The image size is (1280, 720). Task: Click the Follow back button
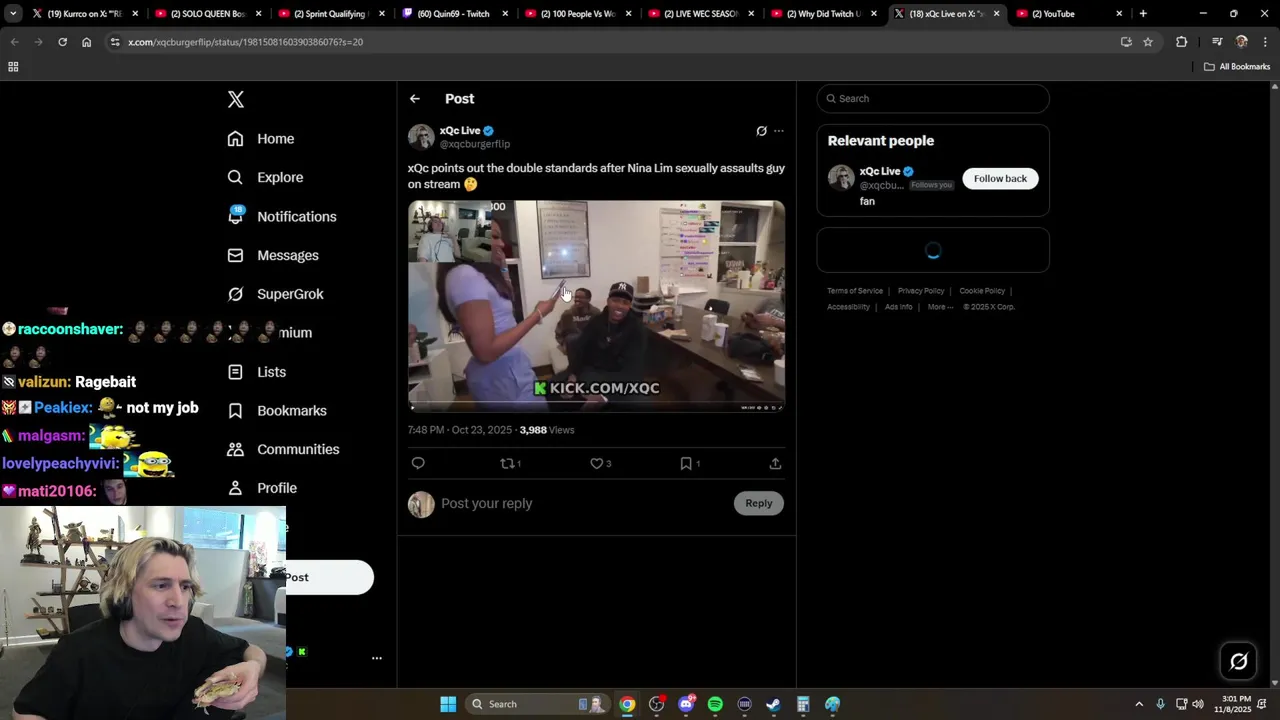[x=1000, y=178]
